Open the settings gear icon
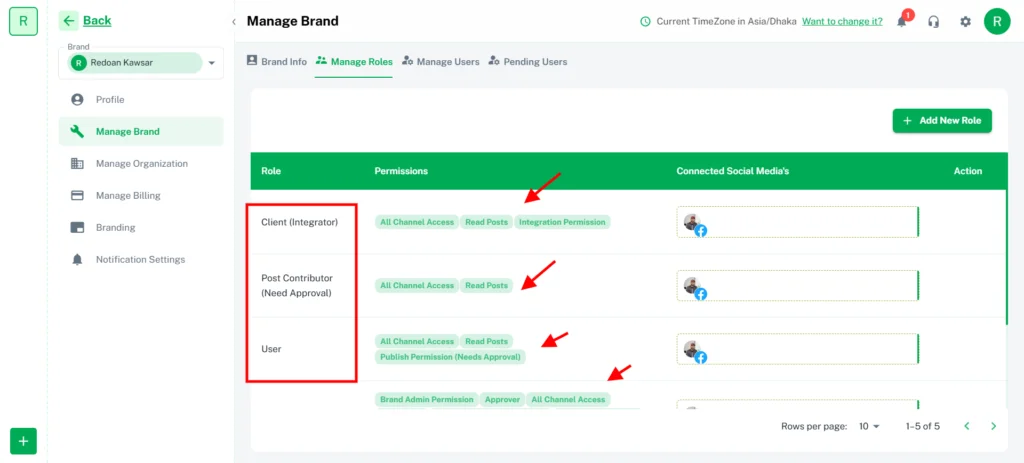 tap(965, 22)
